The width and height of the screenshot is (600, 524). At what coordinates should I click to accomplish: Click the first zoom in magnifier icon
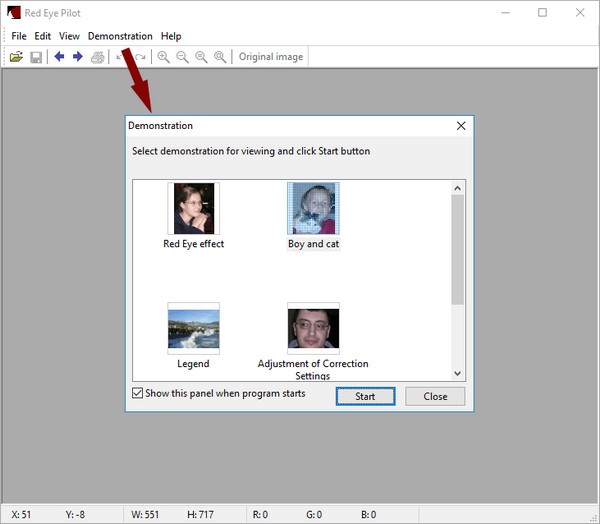pos(163,57)
